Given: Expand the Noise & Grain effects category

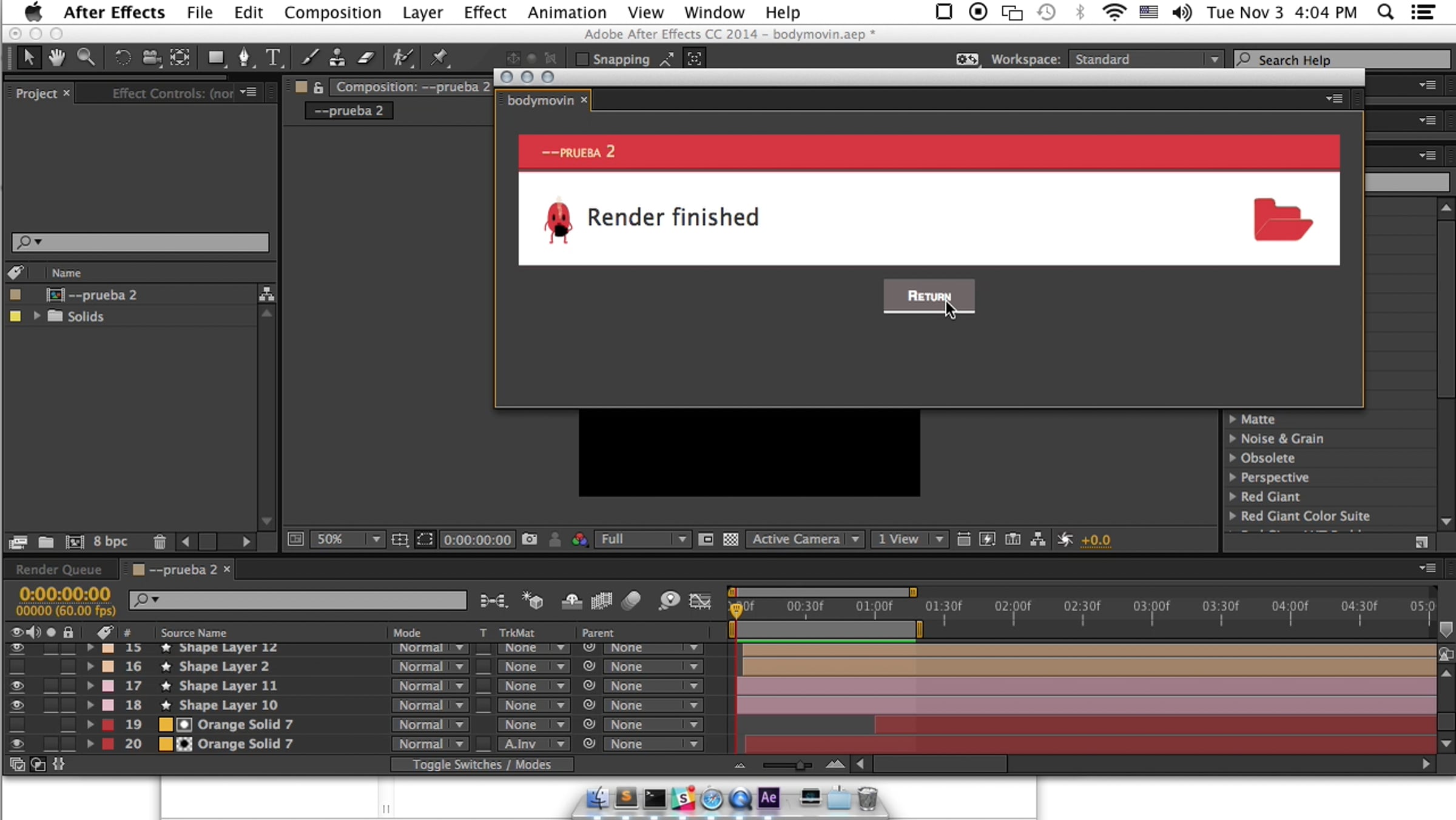Looking at the screenshot, I should point(1233,439).
